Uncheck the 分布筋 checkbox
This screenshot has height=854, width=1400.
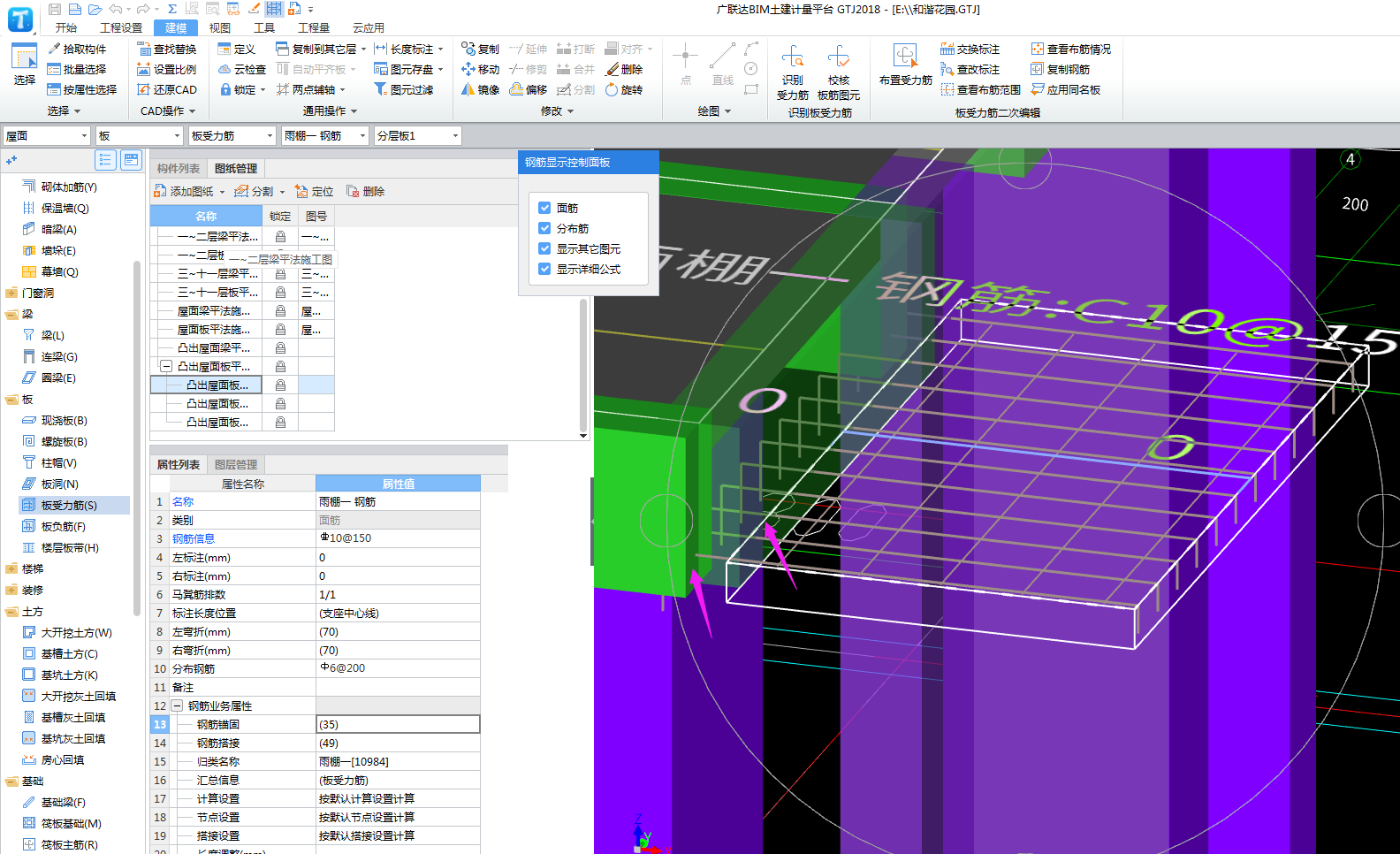click(x=544, y=229)
